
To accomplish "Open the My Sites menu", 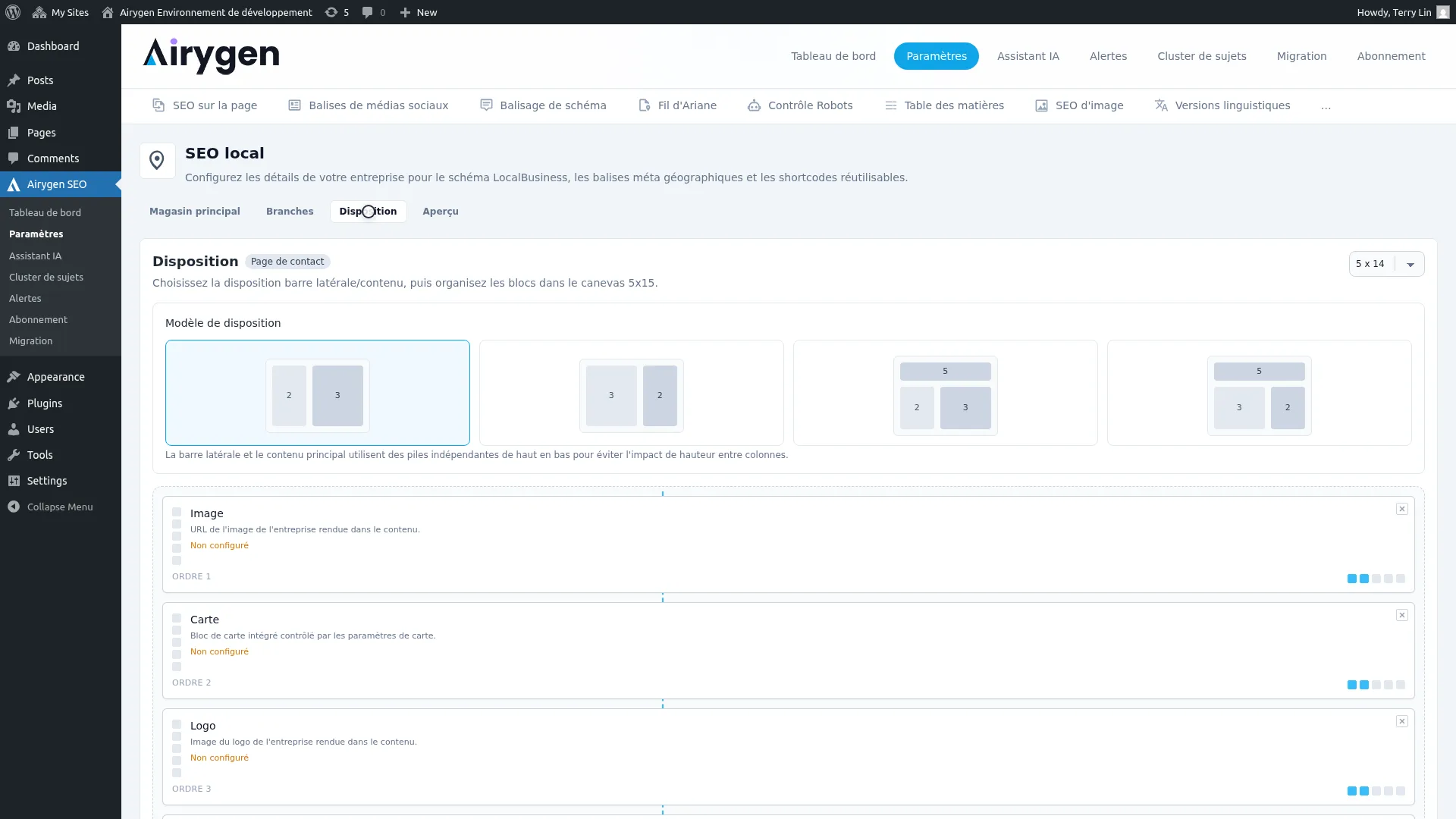I will pos(61,12).
